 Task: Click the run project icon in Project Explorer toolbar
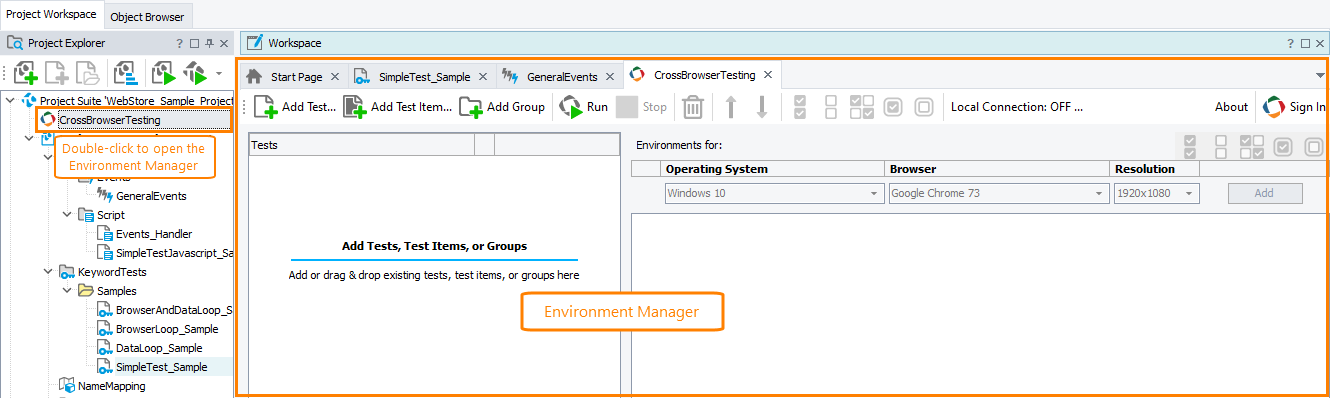[x=164, y=73]
